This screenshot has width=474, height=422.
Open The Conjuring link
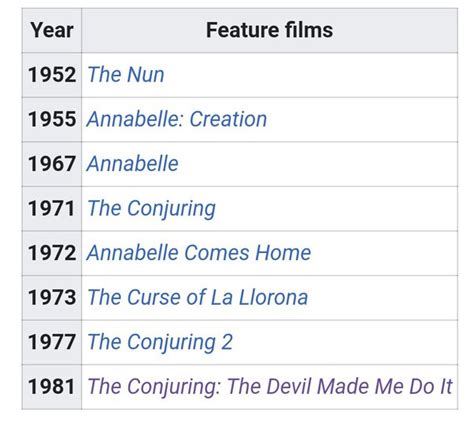(x=151, y=209)
